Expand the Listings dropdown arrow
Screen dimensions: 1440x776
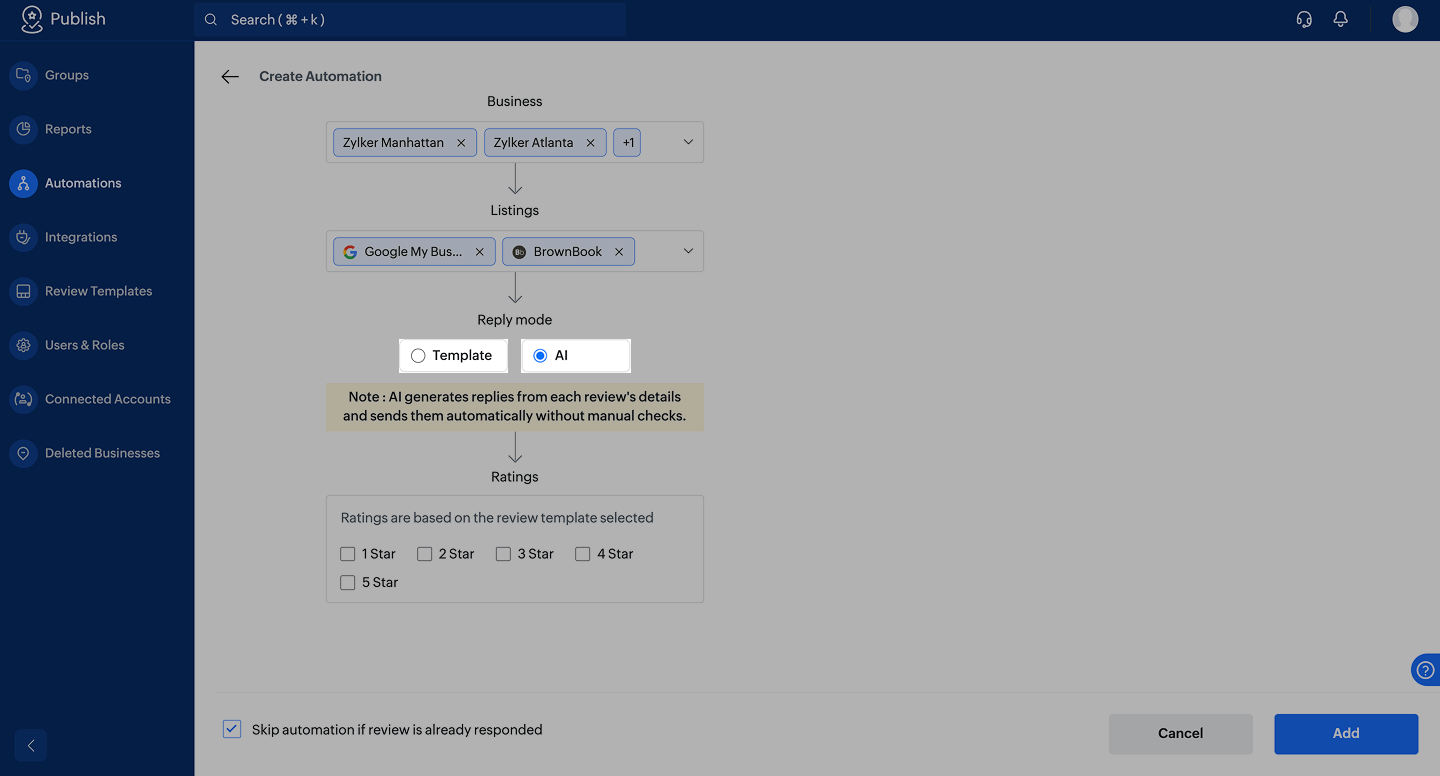coord(688,251)
